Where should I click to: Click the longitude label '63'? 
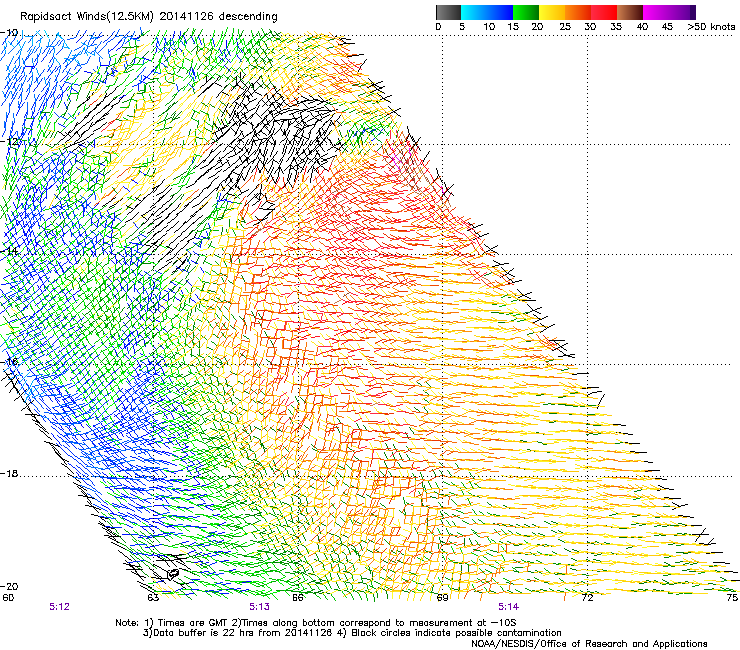pos(153,598)
